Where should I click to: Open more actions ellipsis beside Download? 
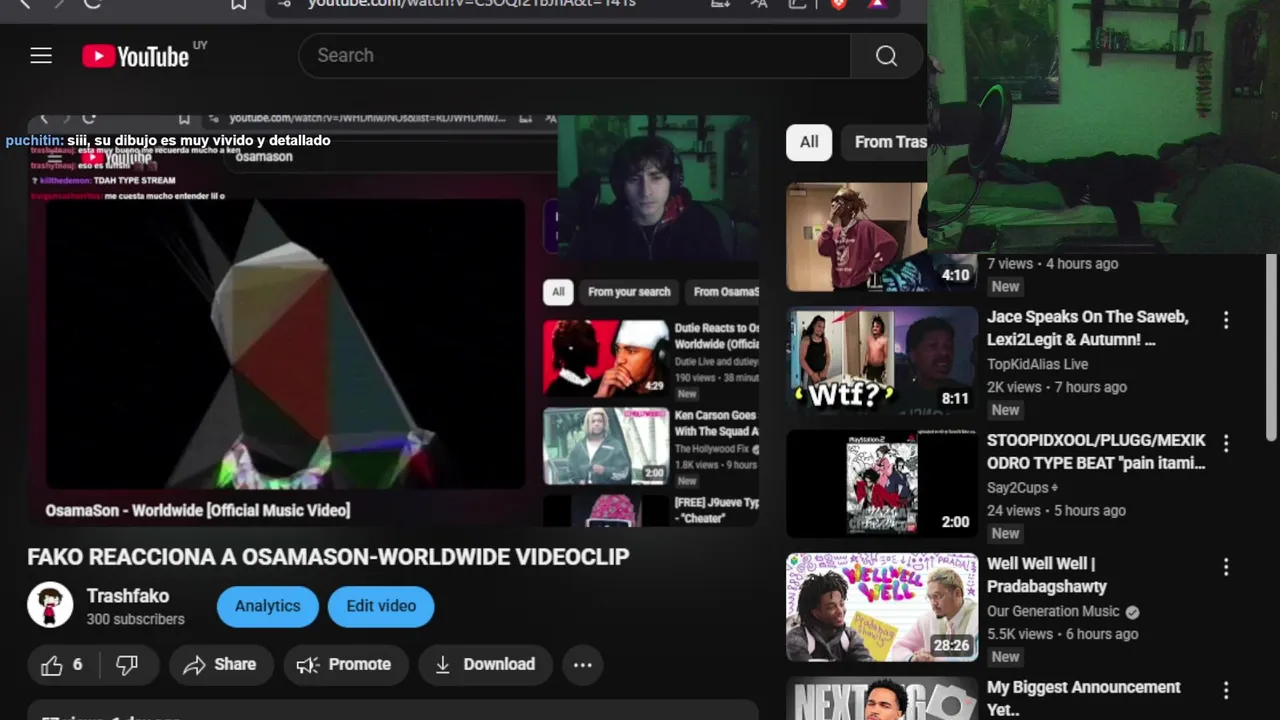coord(583,665)
